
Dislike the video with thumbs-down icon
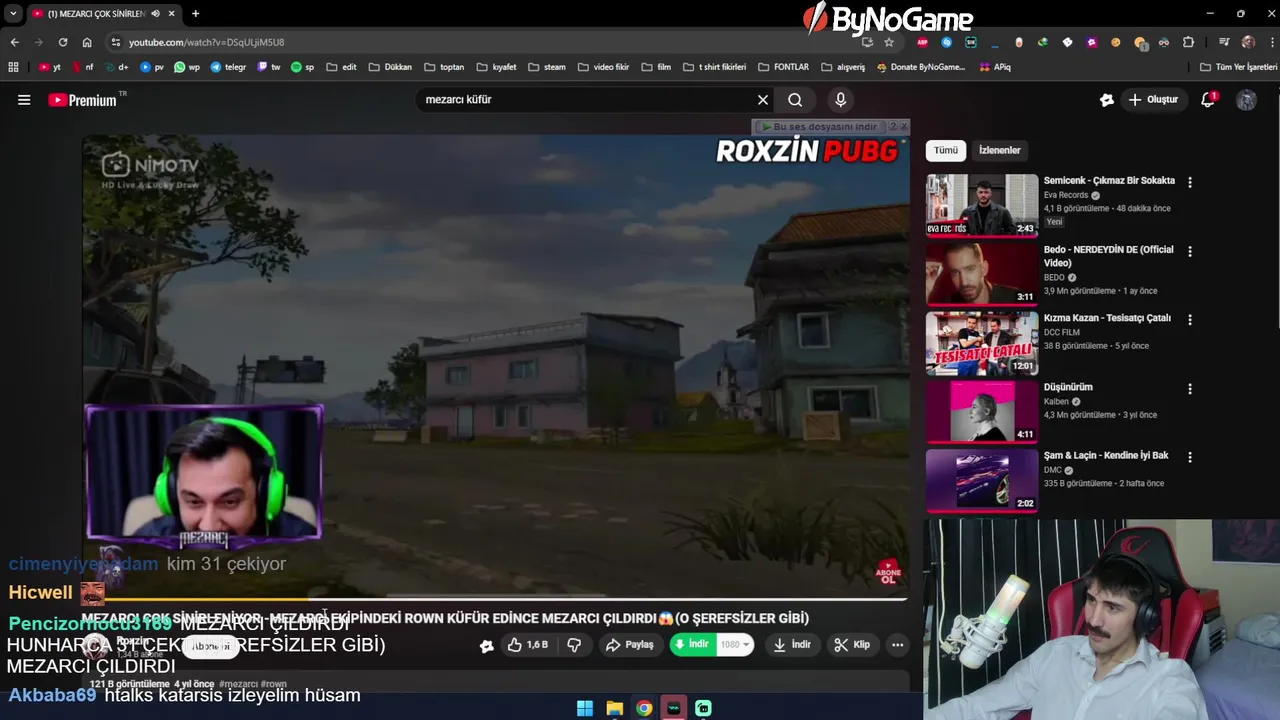coord(574,645)
